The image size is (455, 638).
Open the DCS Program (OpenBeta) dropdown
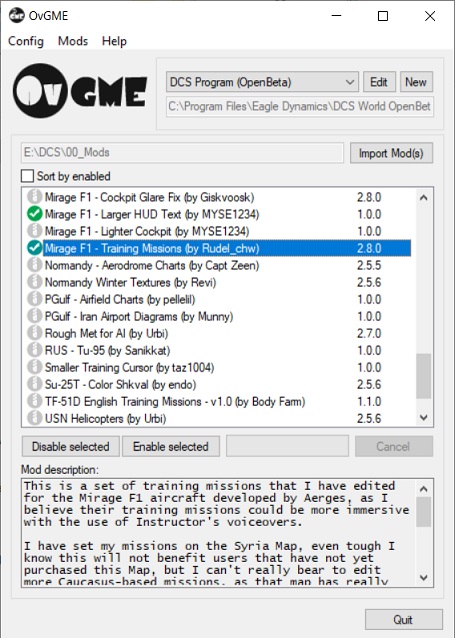click(262, 82)
